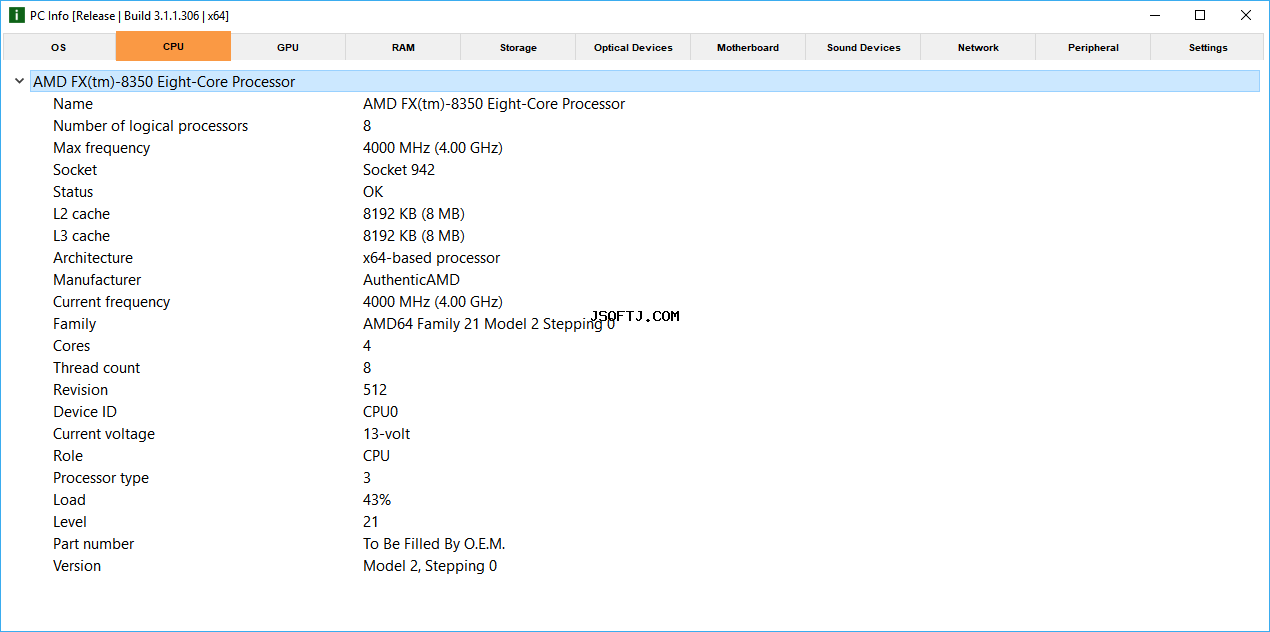Open the Peripheral tab
Viewport: 1270px width, 632px height.
[x=1093, y=47]
